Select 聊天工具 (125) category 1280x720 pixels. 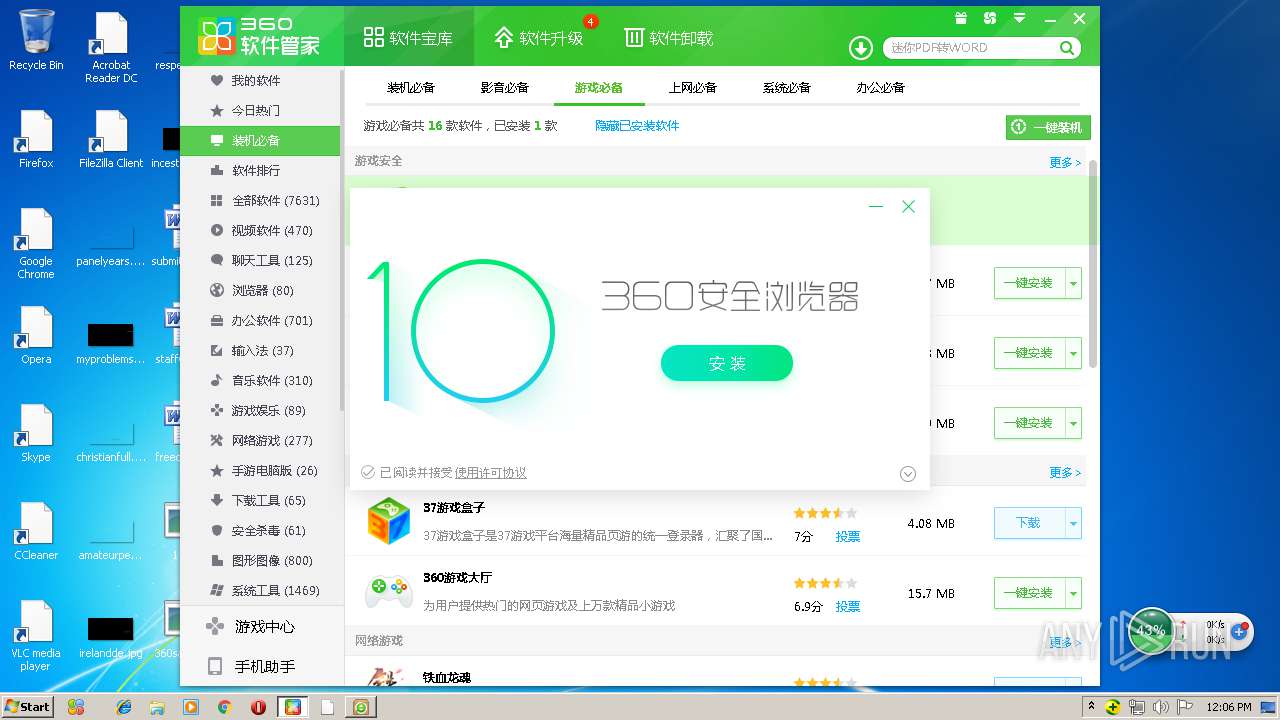coord(260,260)
